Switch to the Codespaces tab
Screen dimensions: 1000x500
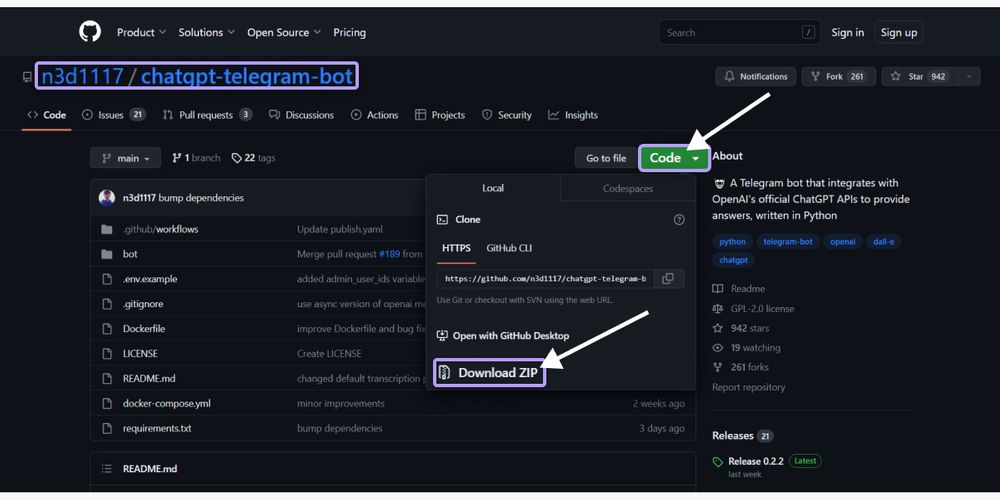pos(627,188)
